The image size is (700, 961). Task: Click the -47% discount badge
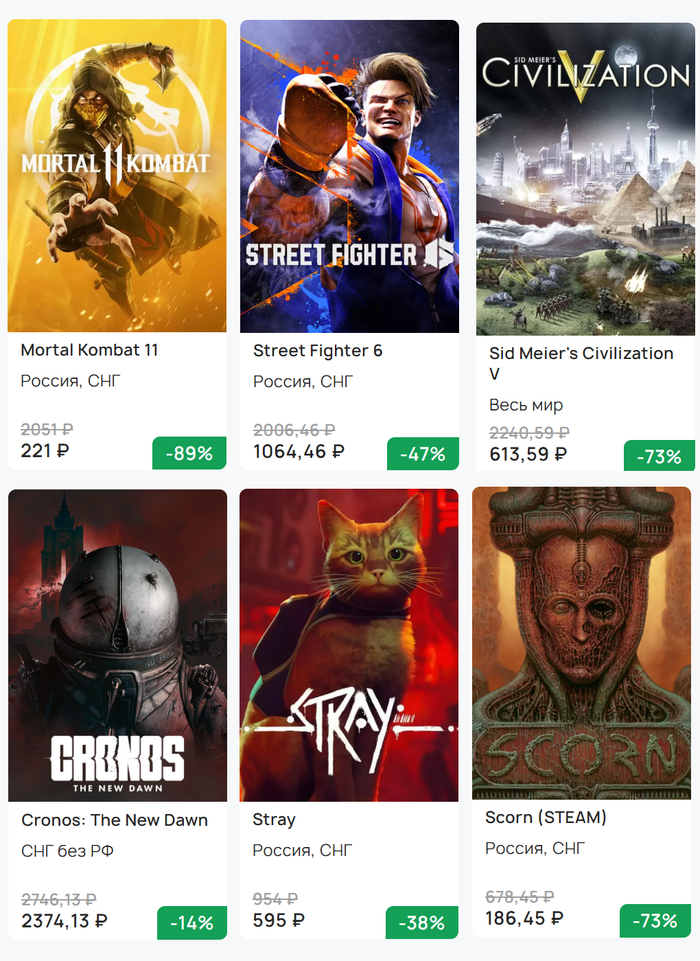click(x=423, y=454)
